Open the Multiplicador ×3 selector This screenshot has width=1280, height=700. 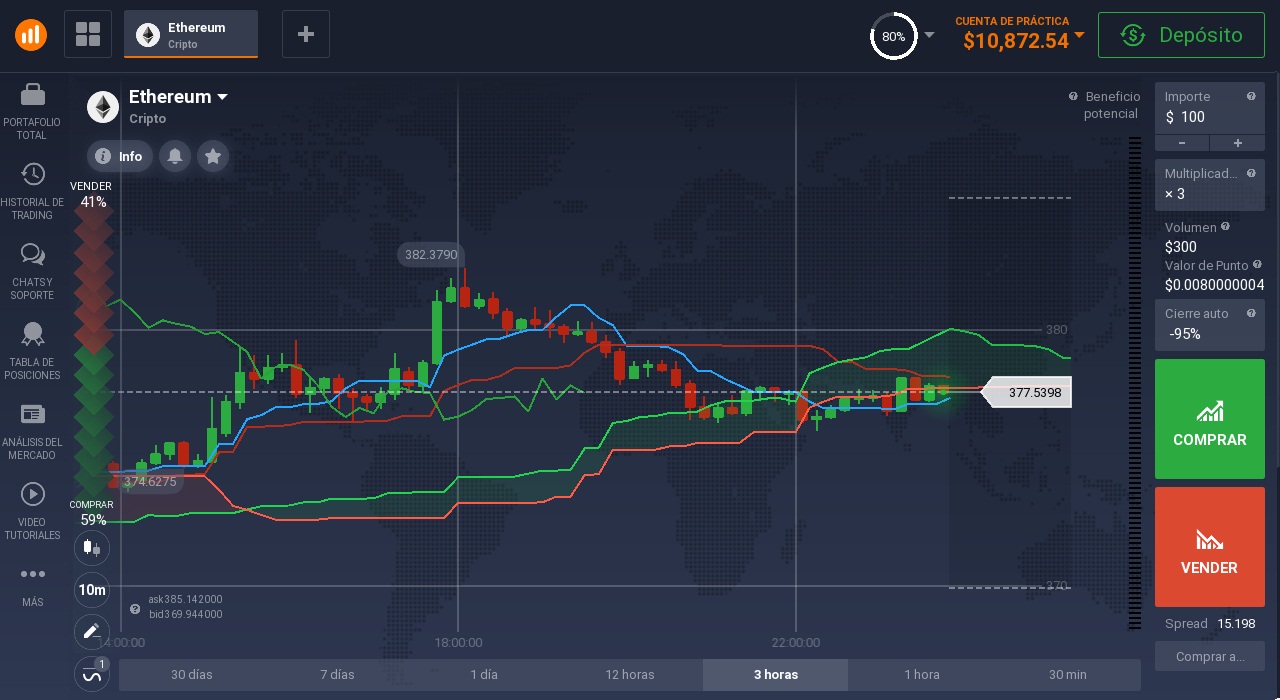click(x=1209, y=184)
